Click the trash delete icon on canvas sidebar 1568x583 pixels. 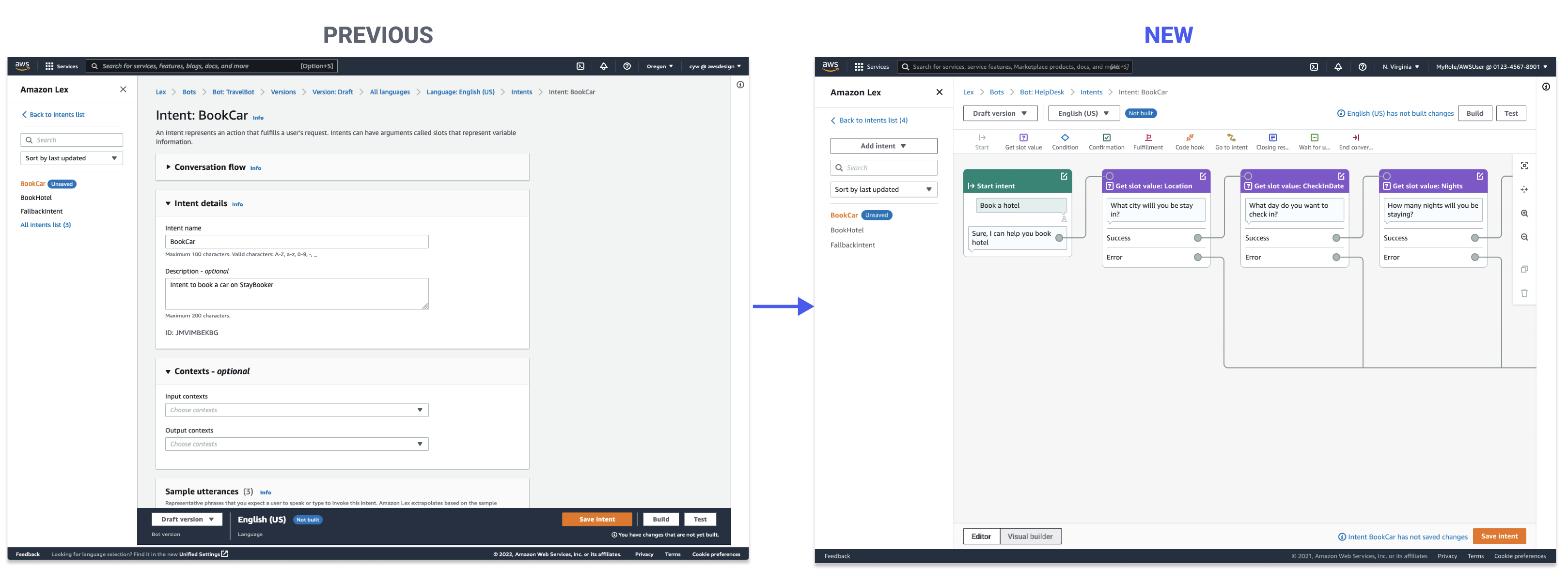(1524, 293)
